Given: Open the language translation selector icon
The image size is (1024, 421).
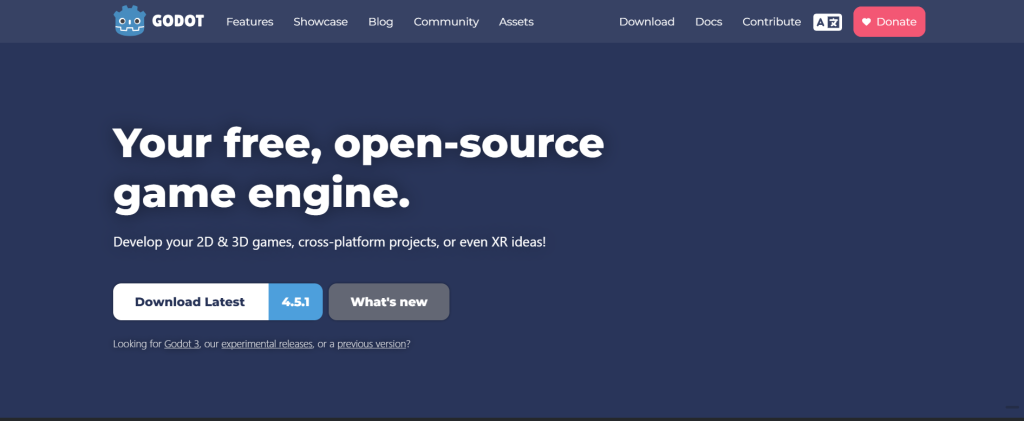Looking at the screenshot, I should coord(827,22).
